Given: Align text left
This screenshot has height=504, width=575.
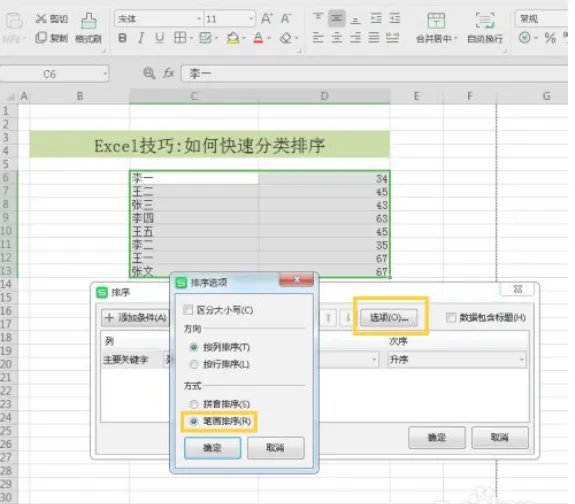Looking at the screenshot, I should point(318,37).
